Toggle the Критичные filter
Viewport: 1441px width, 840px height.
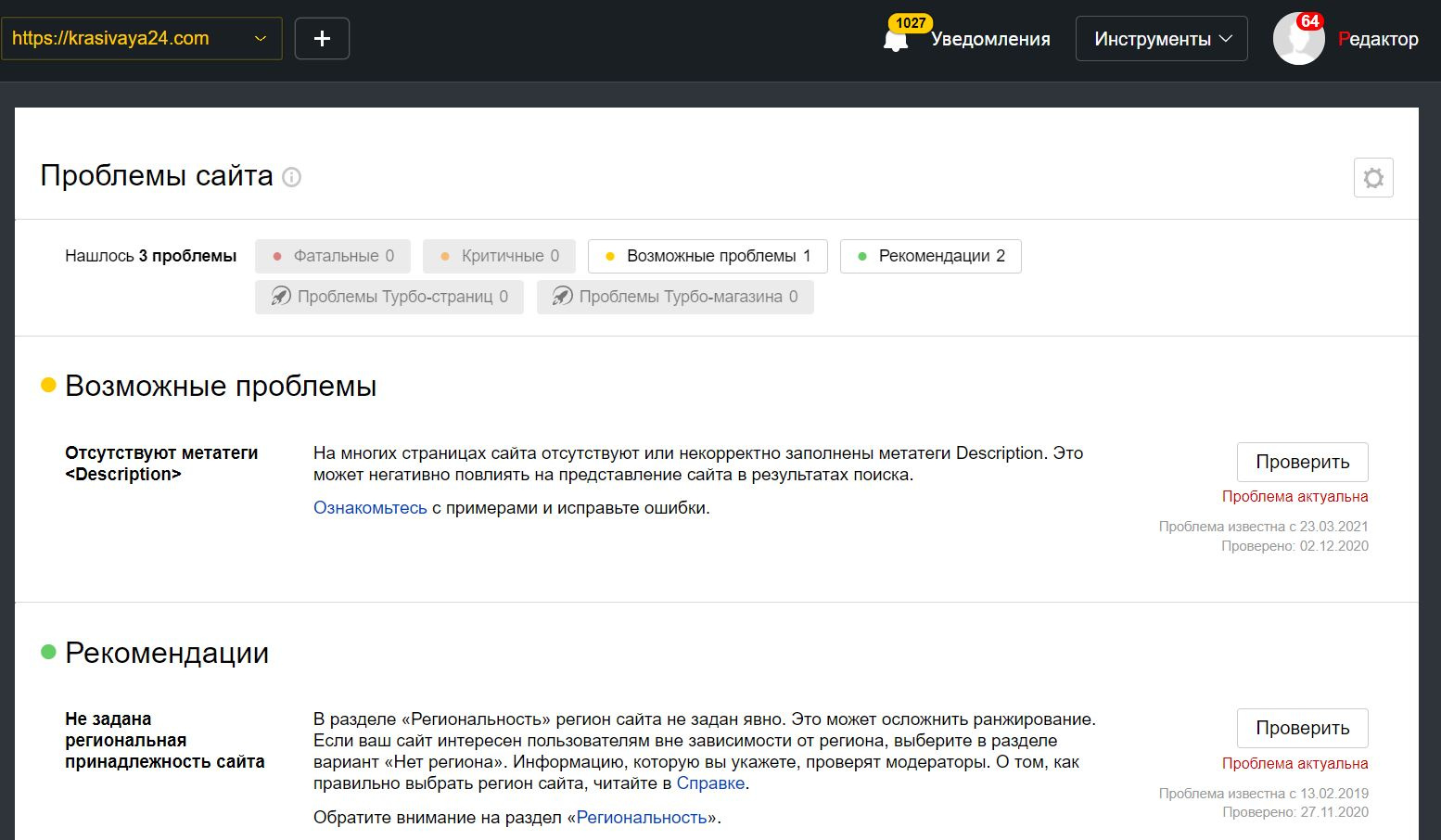click(499, 257)
